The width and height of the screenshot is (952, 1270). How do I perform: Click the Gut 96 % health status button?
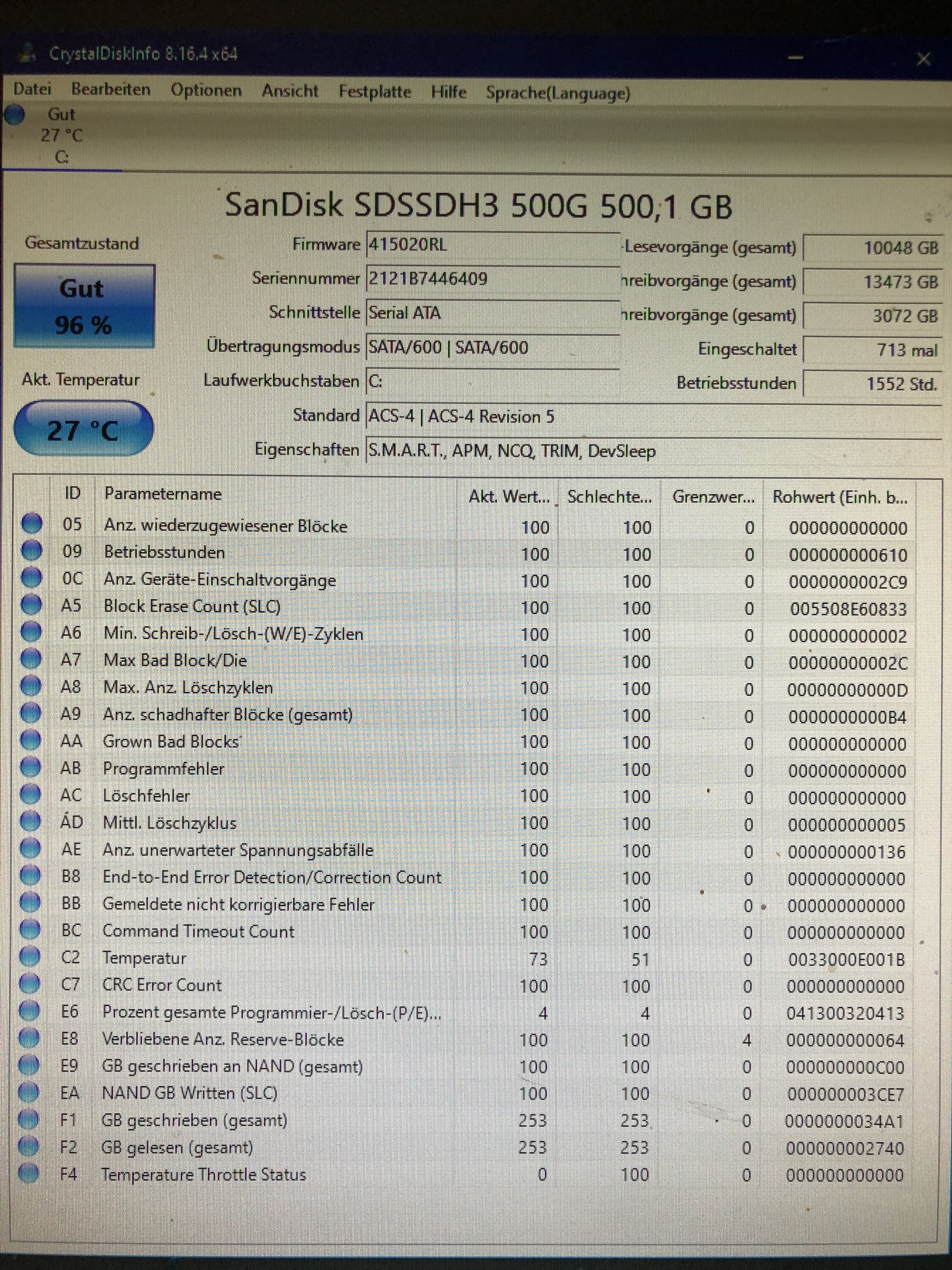tap(84, 306)
